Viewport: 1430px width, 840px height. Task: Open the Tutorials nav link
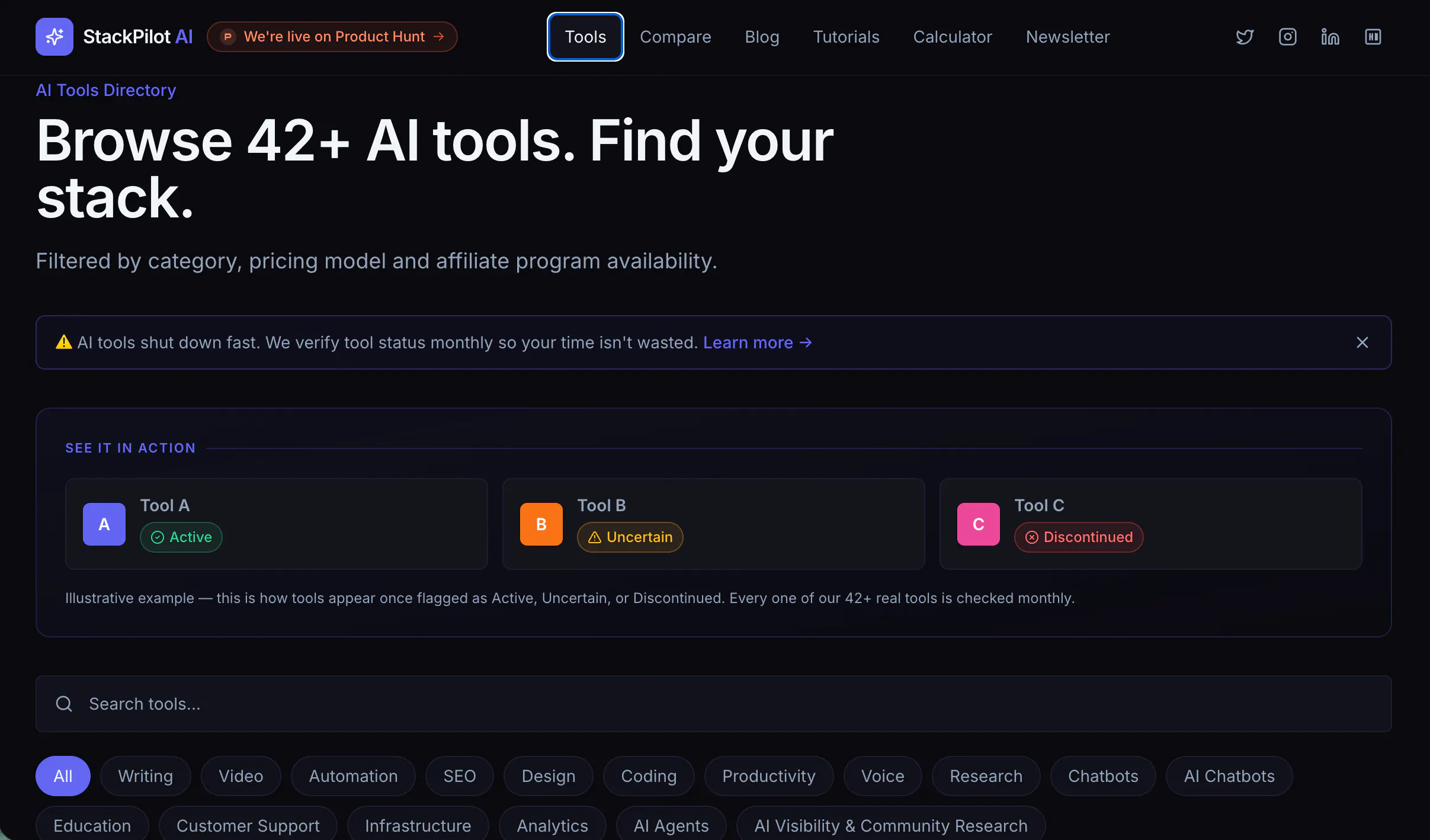coord(846,37)
